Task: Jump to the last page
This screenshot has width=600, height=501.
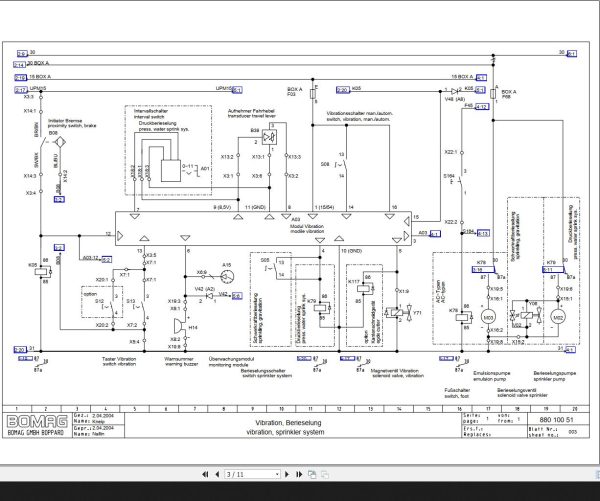Action: (299, 474)
